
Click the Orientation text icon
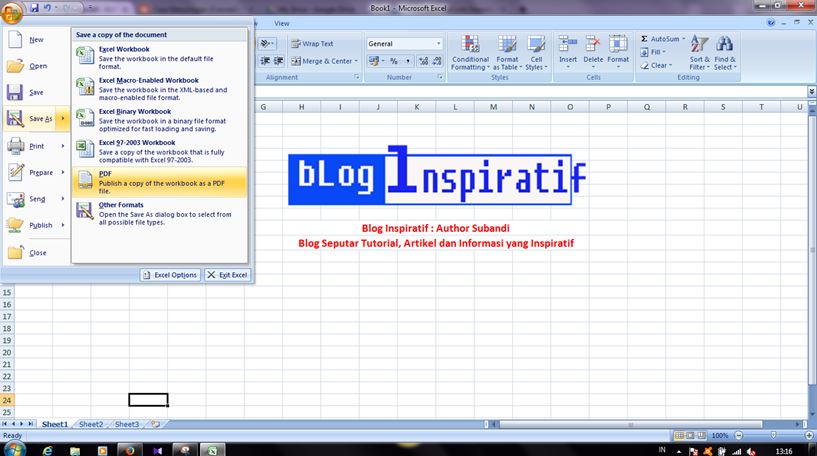pos(267,44)
